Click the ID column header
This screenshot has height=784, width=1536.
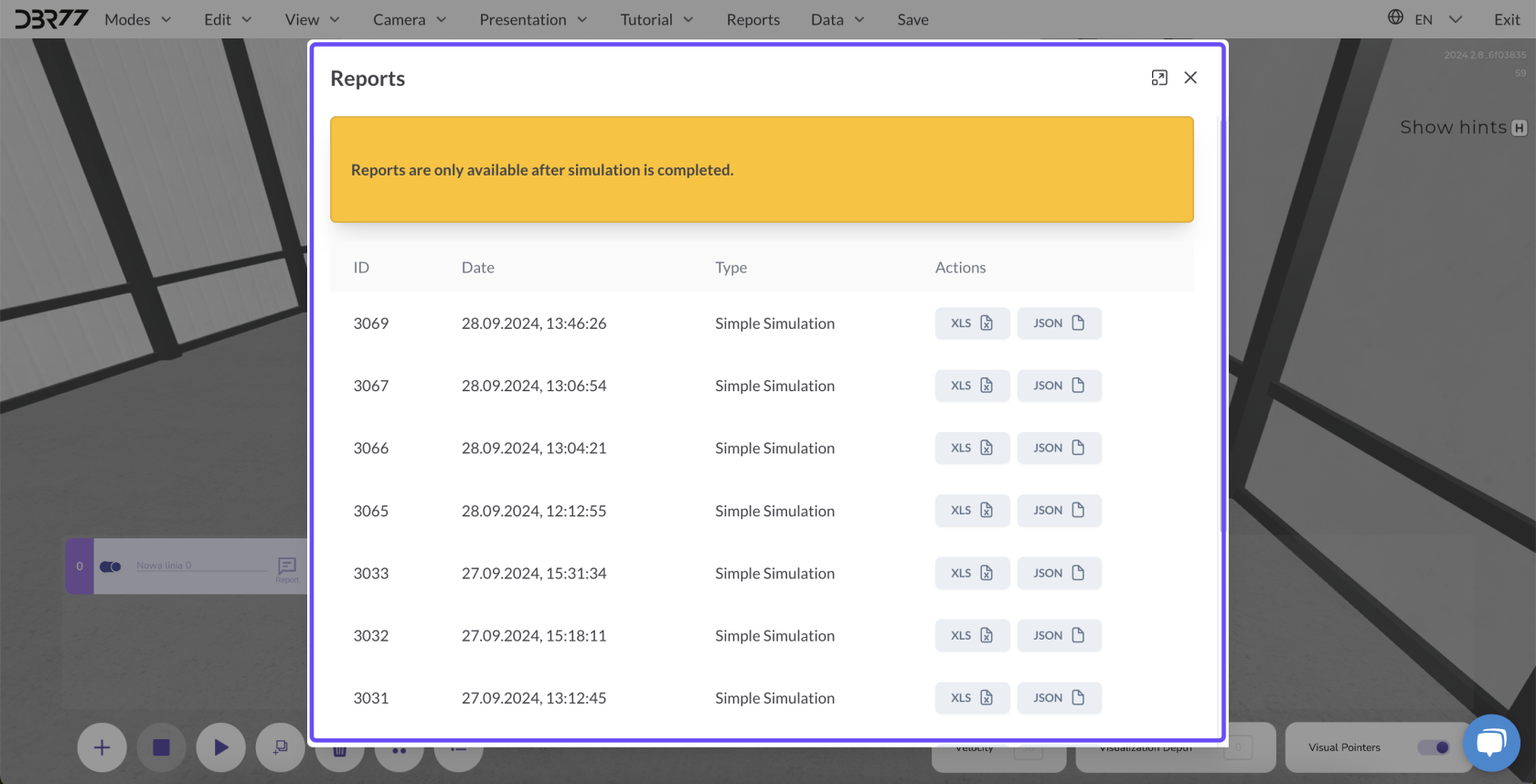[361, 268]
